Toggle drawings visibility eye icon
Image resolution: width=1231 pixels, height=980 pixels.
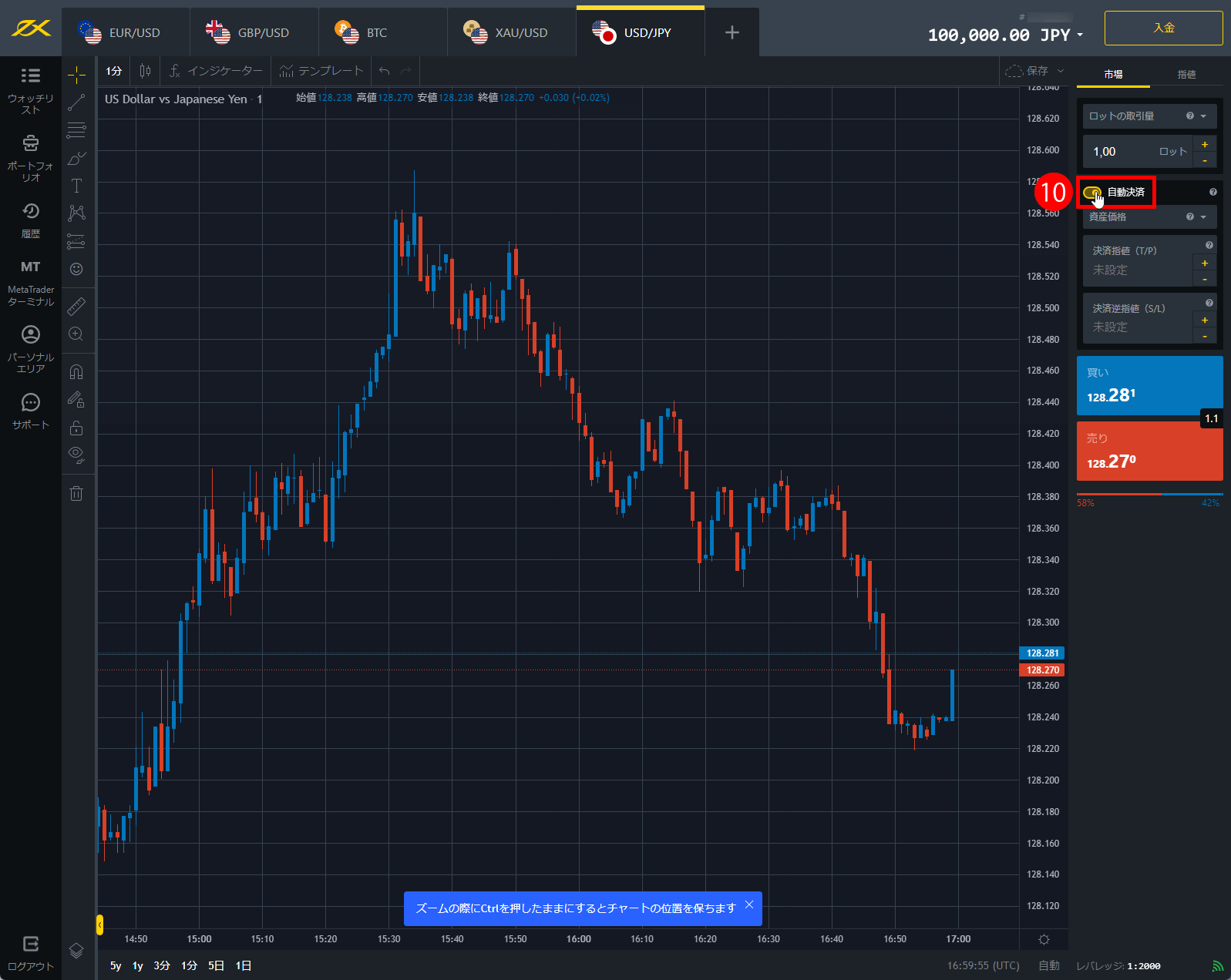[x=76, y=454]
